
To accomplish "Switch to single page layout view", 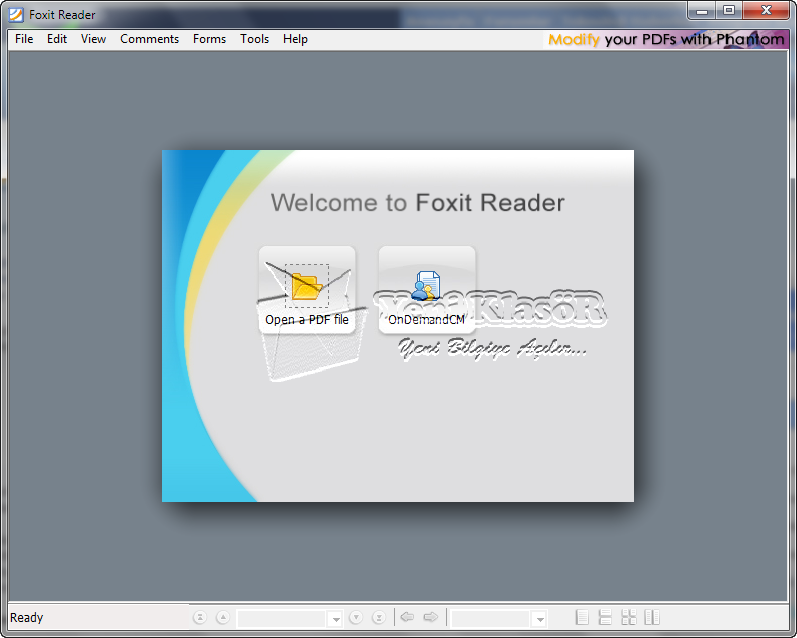I will [x=582, y=618].
